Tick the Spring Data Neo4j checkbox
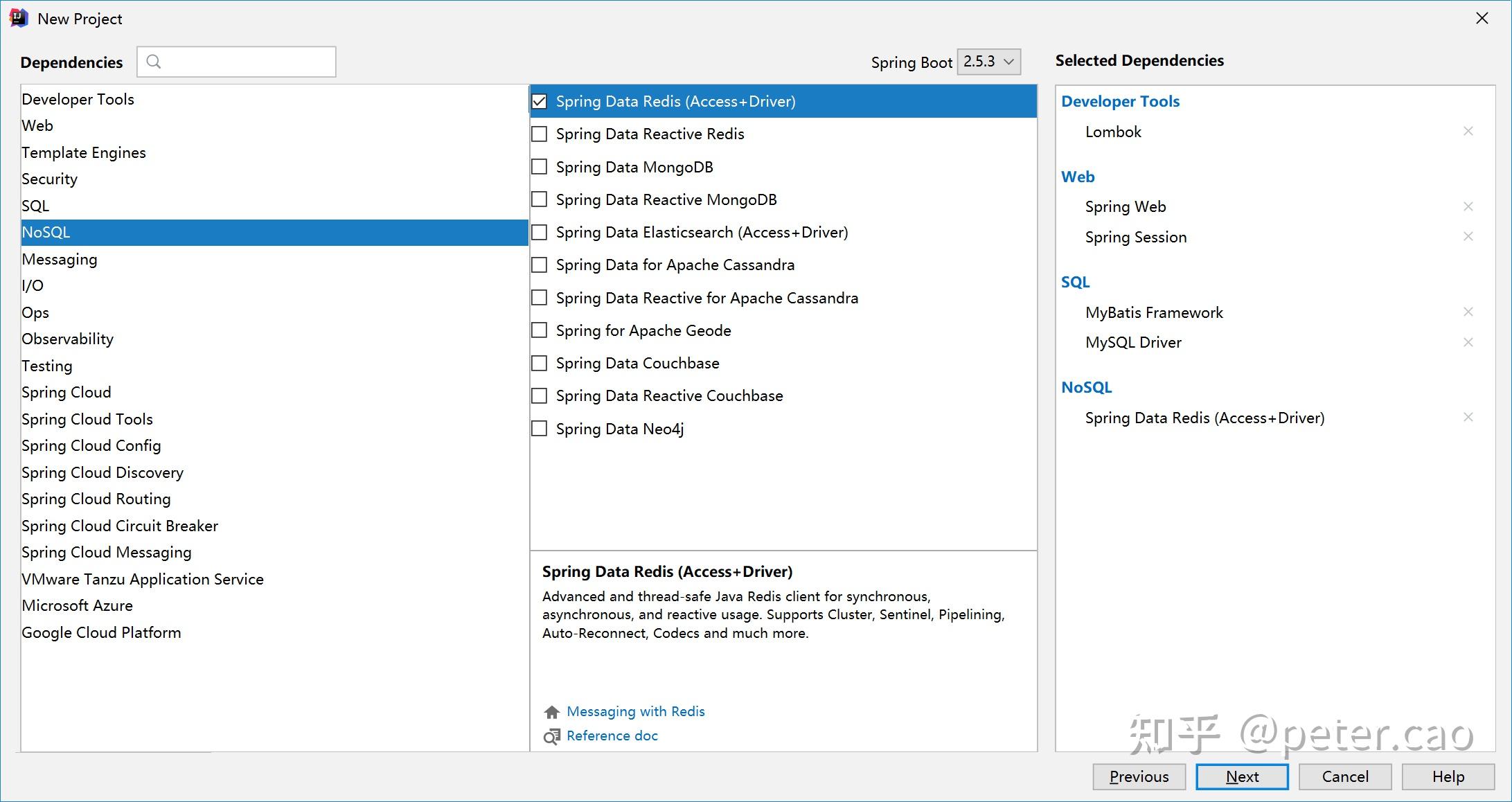This screenshot has width=1512, height=802. (540, 429)
